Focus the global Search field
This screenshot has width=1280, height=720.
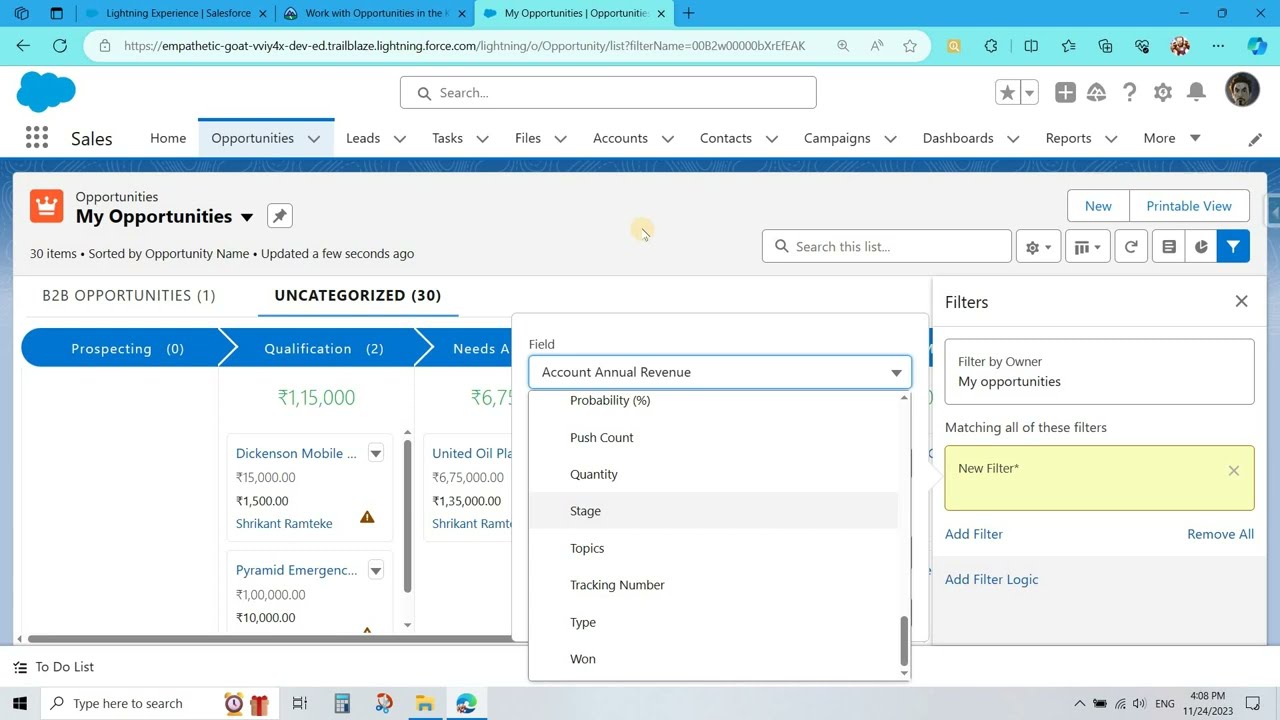608,93
